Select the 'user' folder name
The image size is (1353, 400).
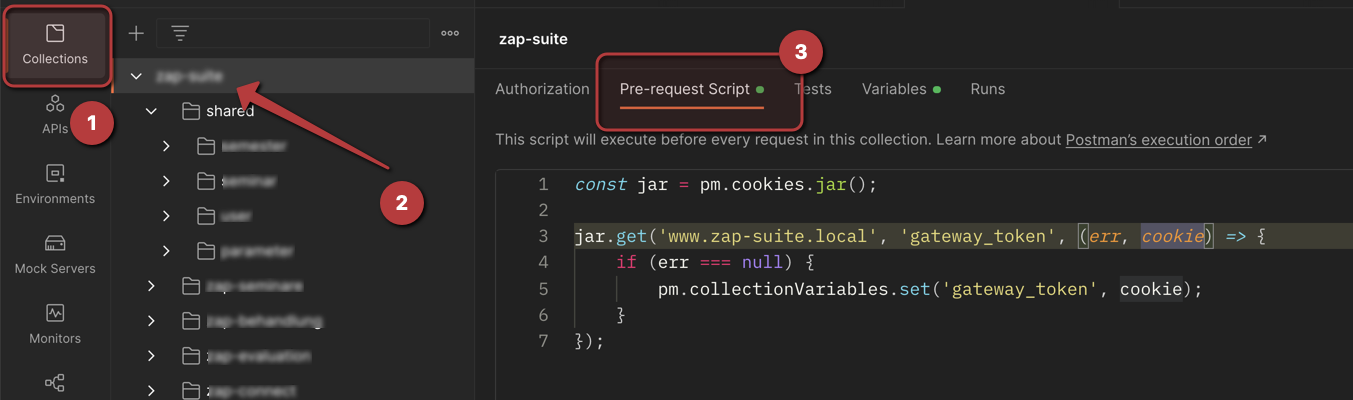(237, 216)
